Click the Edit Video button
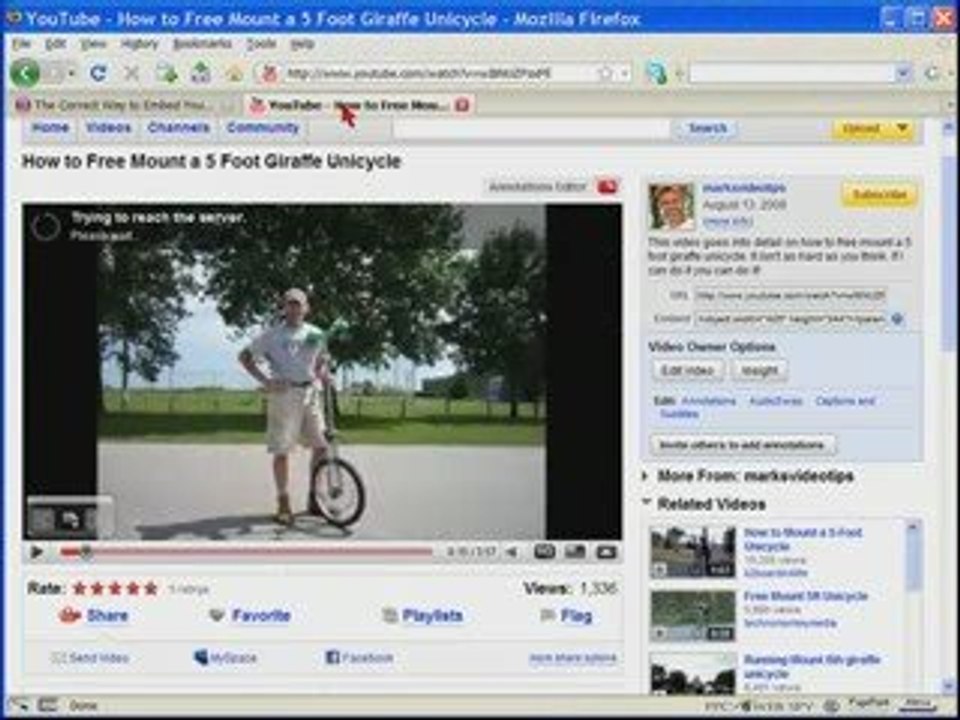960x720 pixels. (688, 370)
